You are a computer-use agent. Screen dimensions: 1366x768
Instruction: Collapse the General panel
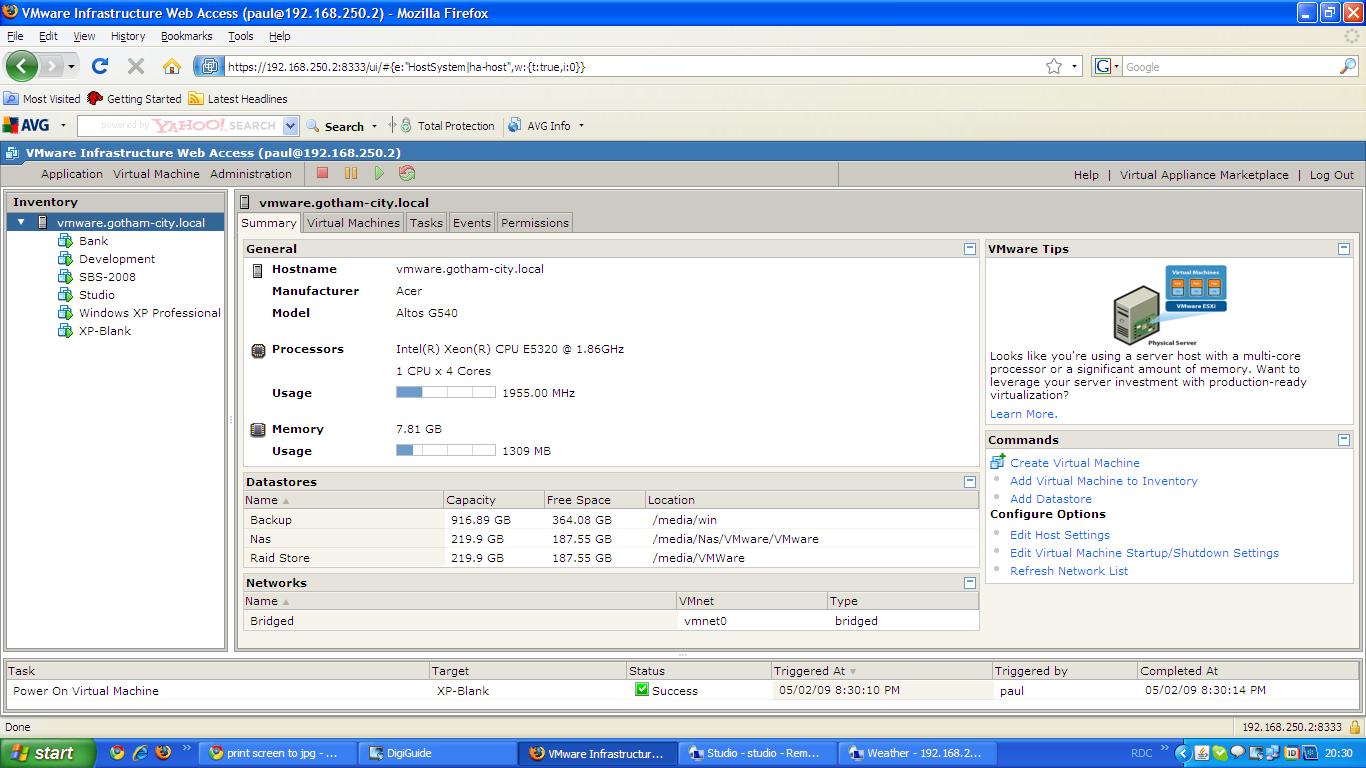[x=969, y=249]
